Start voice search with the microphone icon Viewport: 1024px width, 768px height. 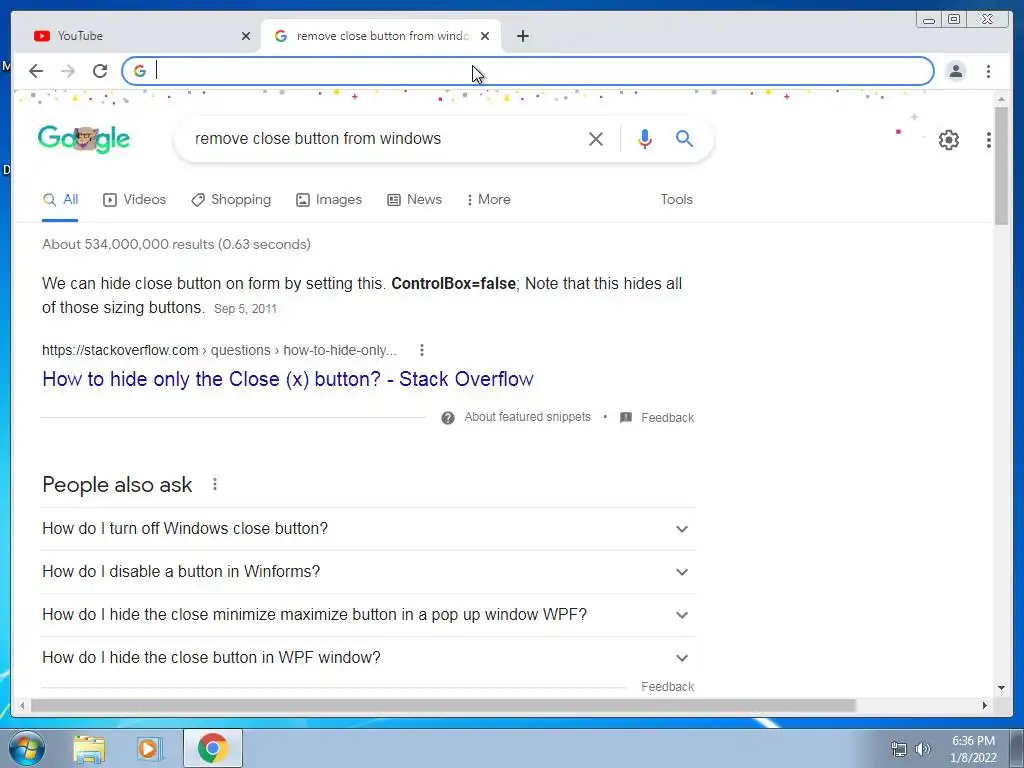click(x=645, y=138)
